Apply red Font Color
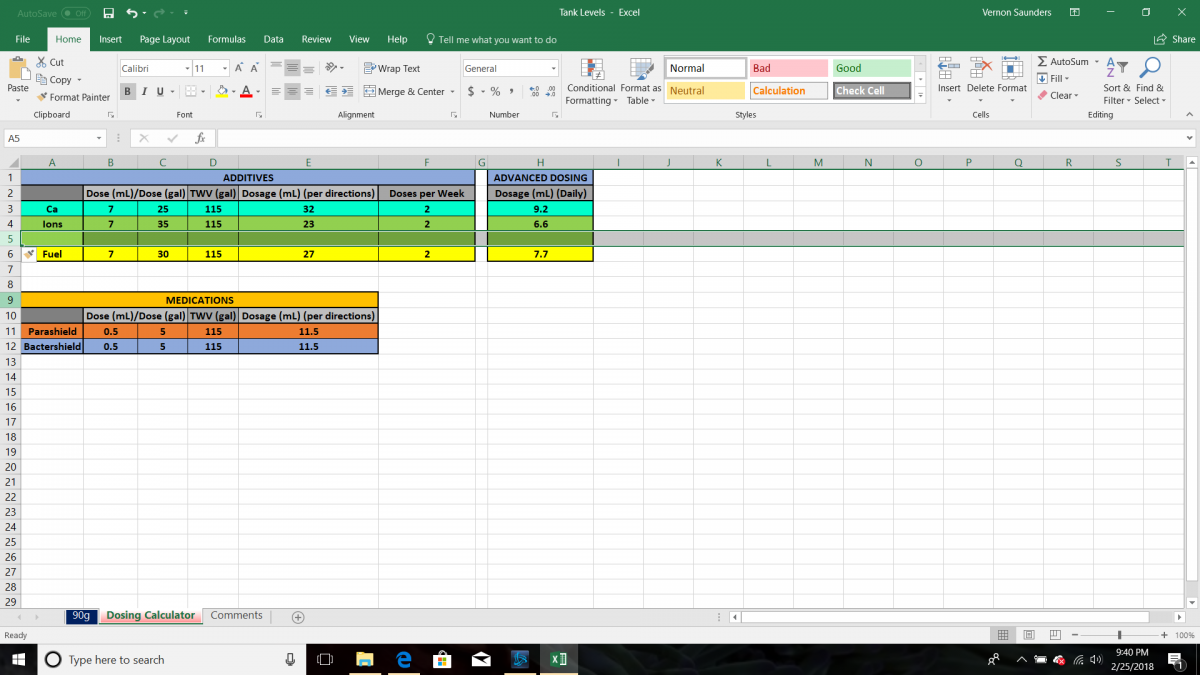Viewport: 1200px width, 675px height. pos(245,91)
